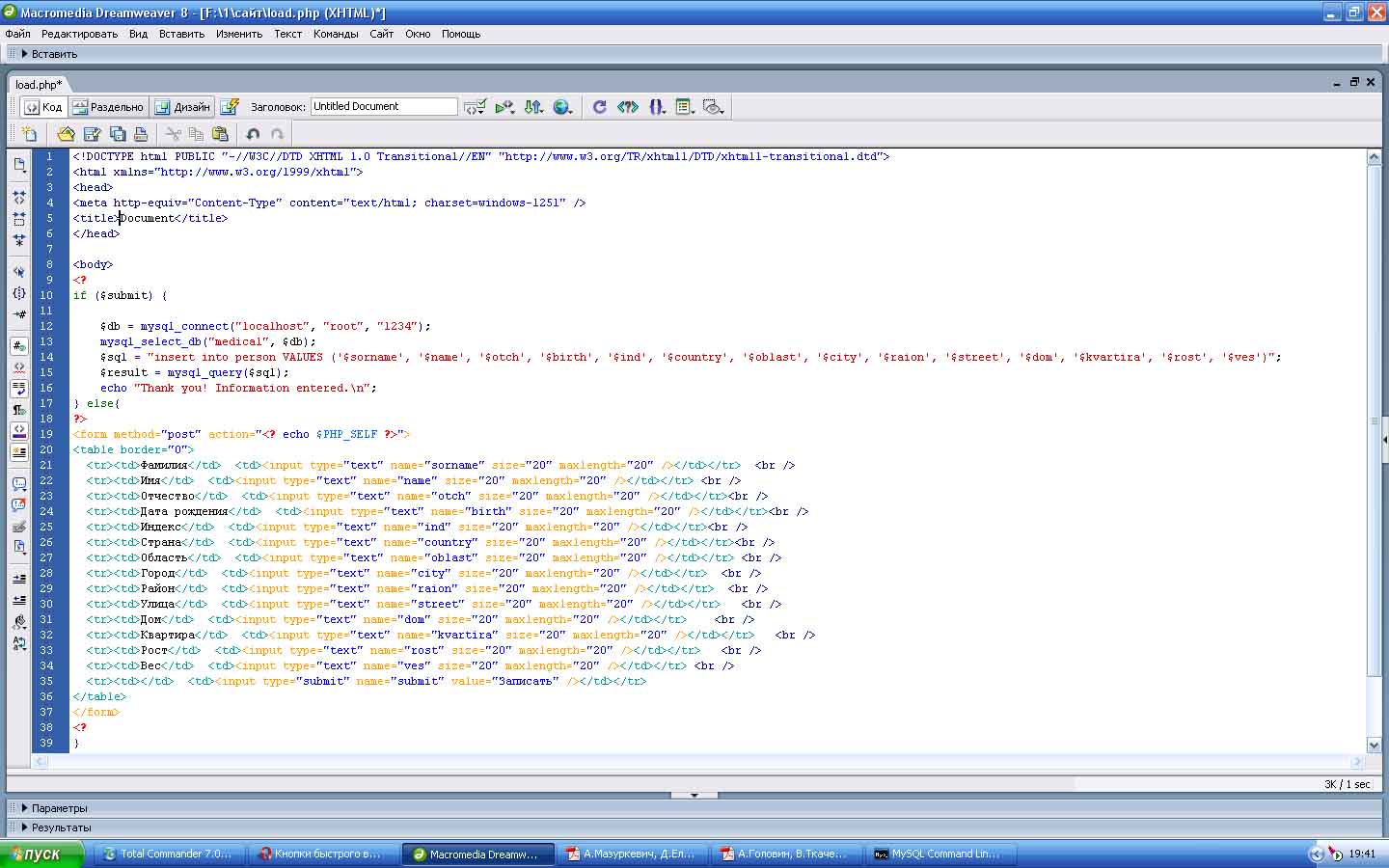The image size is (1389, 868).
Task: Open the Команды menu
Action: [336, 34]
